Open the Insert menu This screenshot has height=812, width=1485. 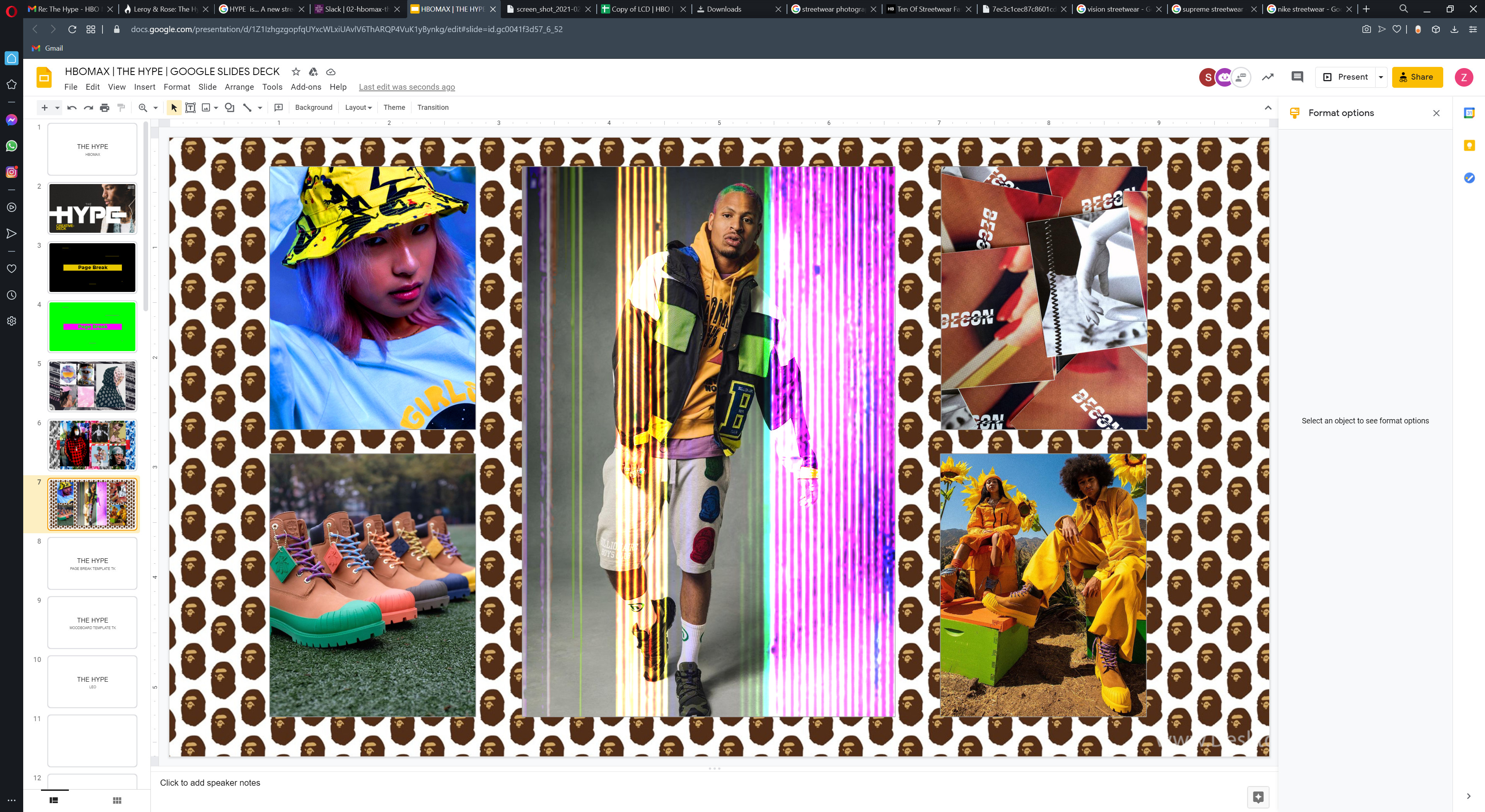click(145, 87)
